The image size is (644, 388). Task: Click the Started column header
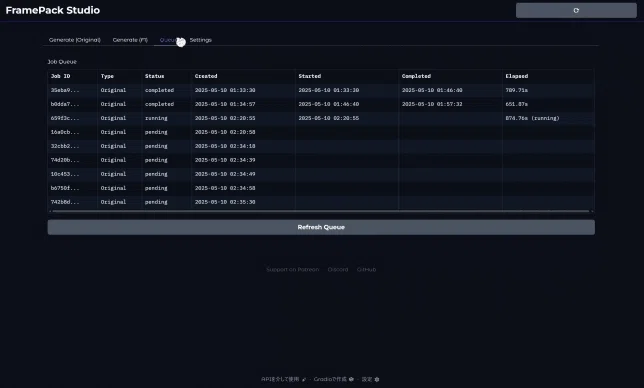coord(347,76)
